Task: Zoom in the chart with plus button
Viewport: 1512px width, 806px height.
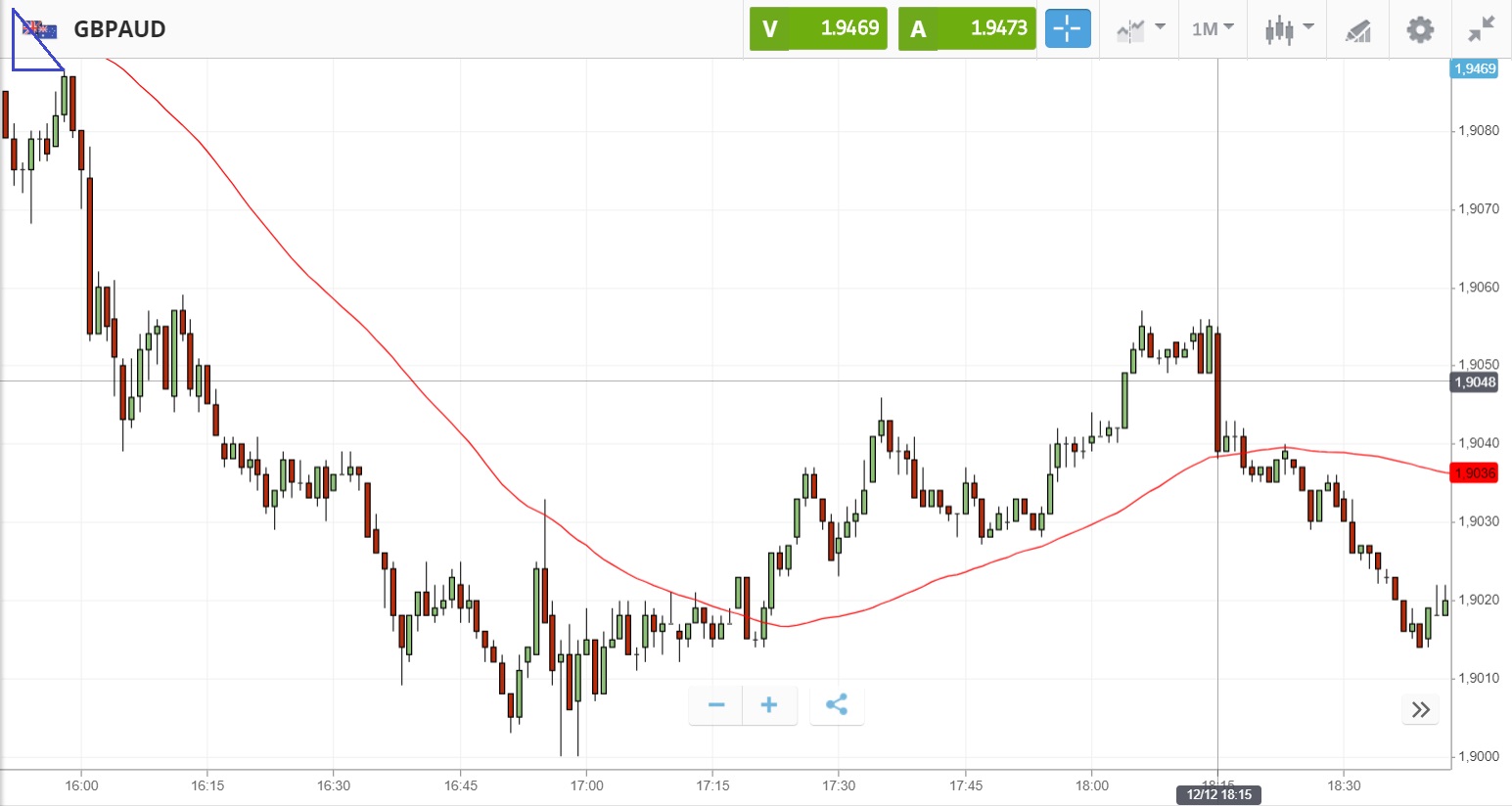Action: [x=769, y=704]
